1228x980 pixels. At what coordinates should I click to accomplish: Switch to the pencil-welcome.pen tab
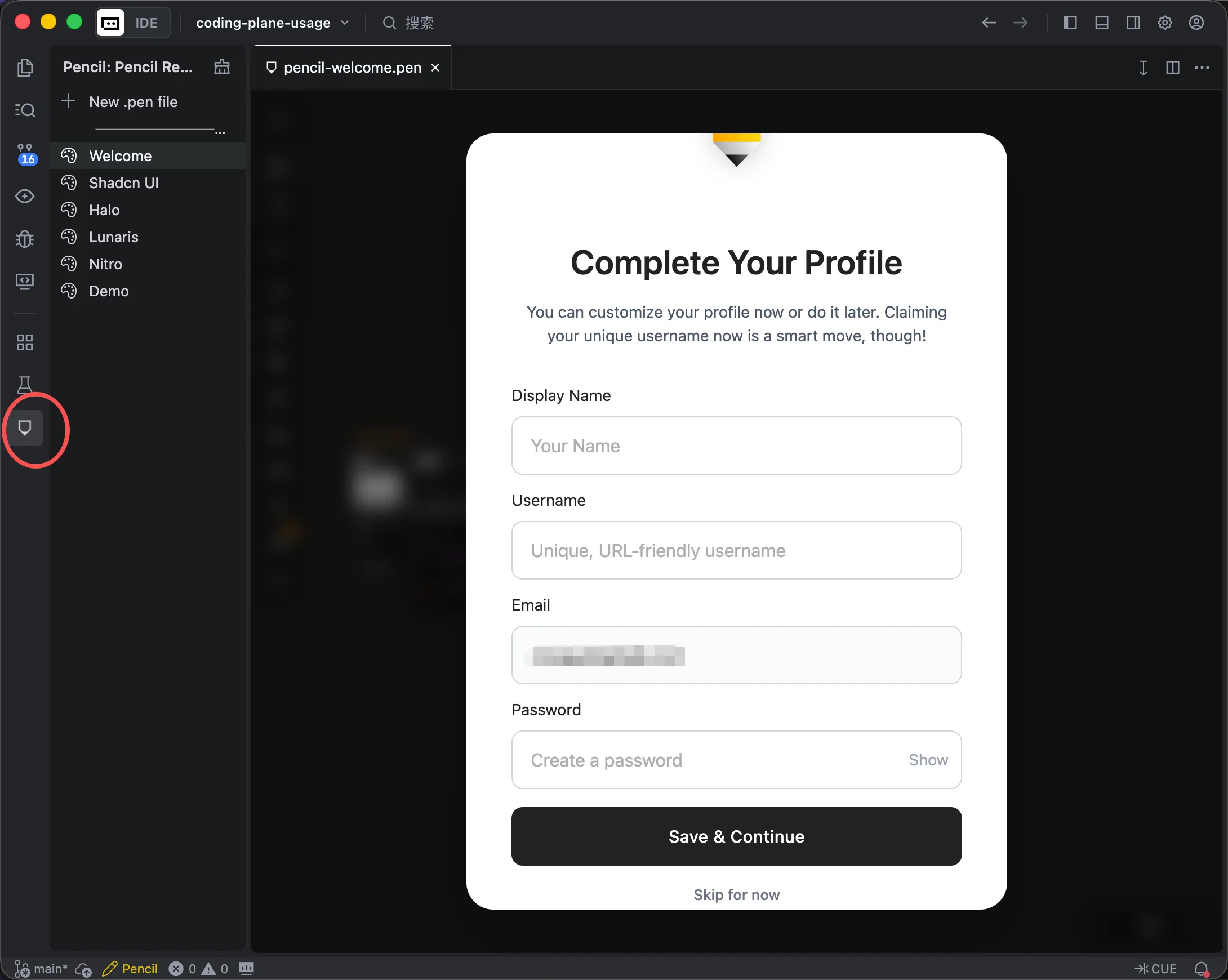(x=352, y=68)
